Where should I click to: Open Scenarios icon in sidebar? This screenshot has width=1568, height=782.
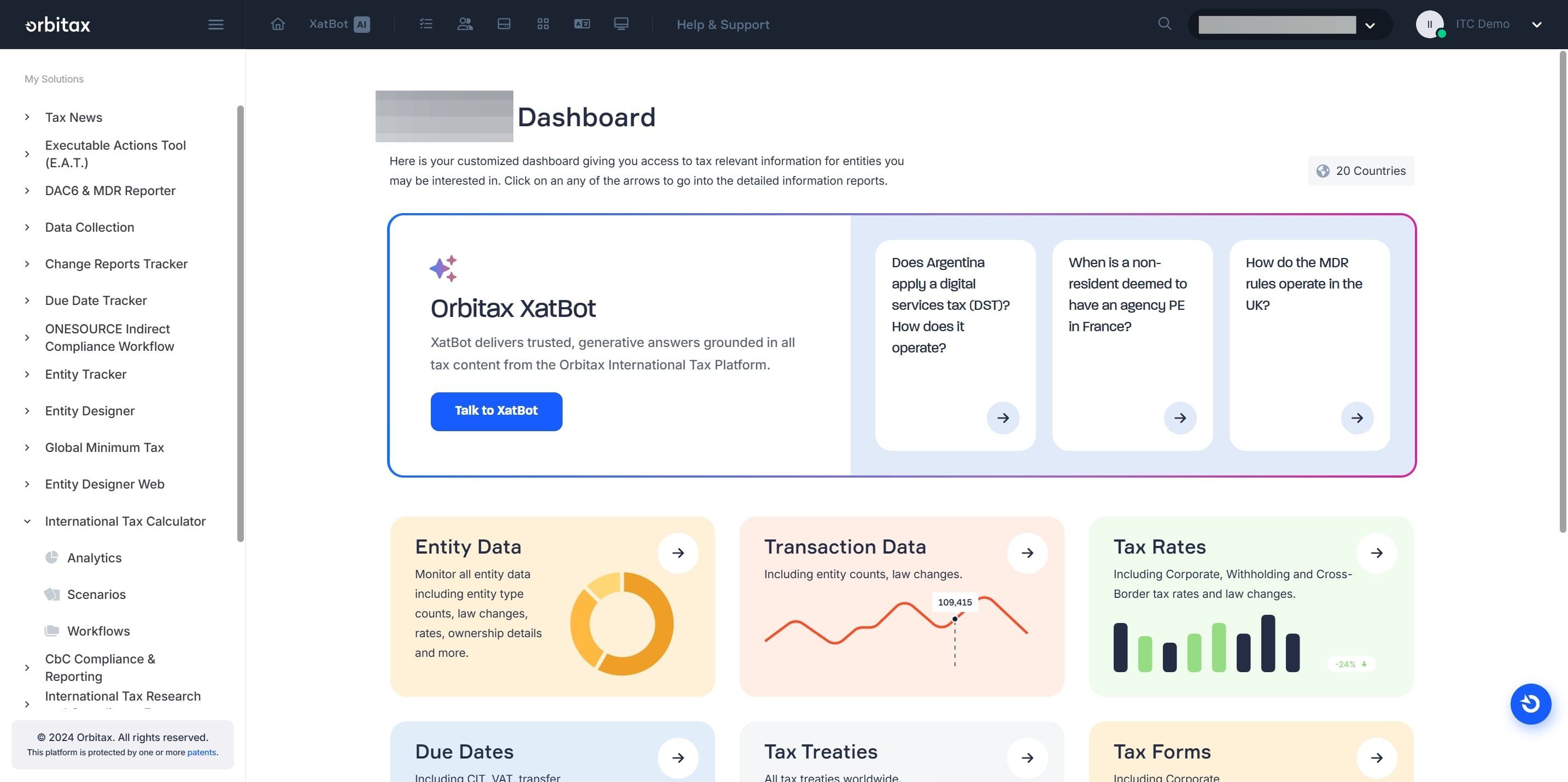point(52,594)
